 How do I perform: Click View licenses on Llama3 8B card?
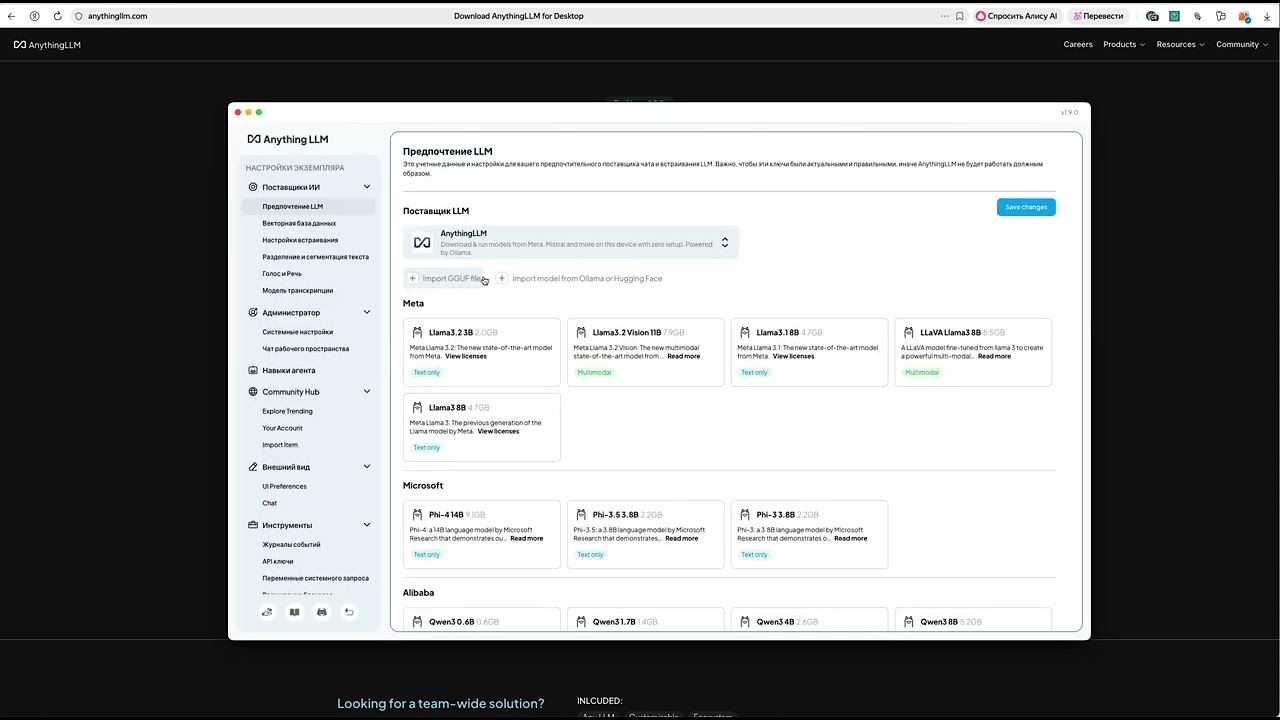click(498, 431)
